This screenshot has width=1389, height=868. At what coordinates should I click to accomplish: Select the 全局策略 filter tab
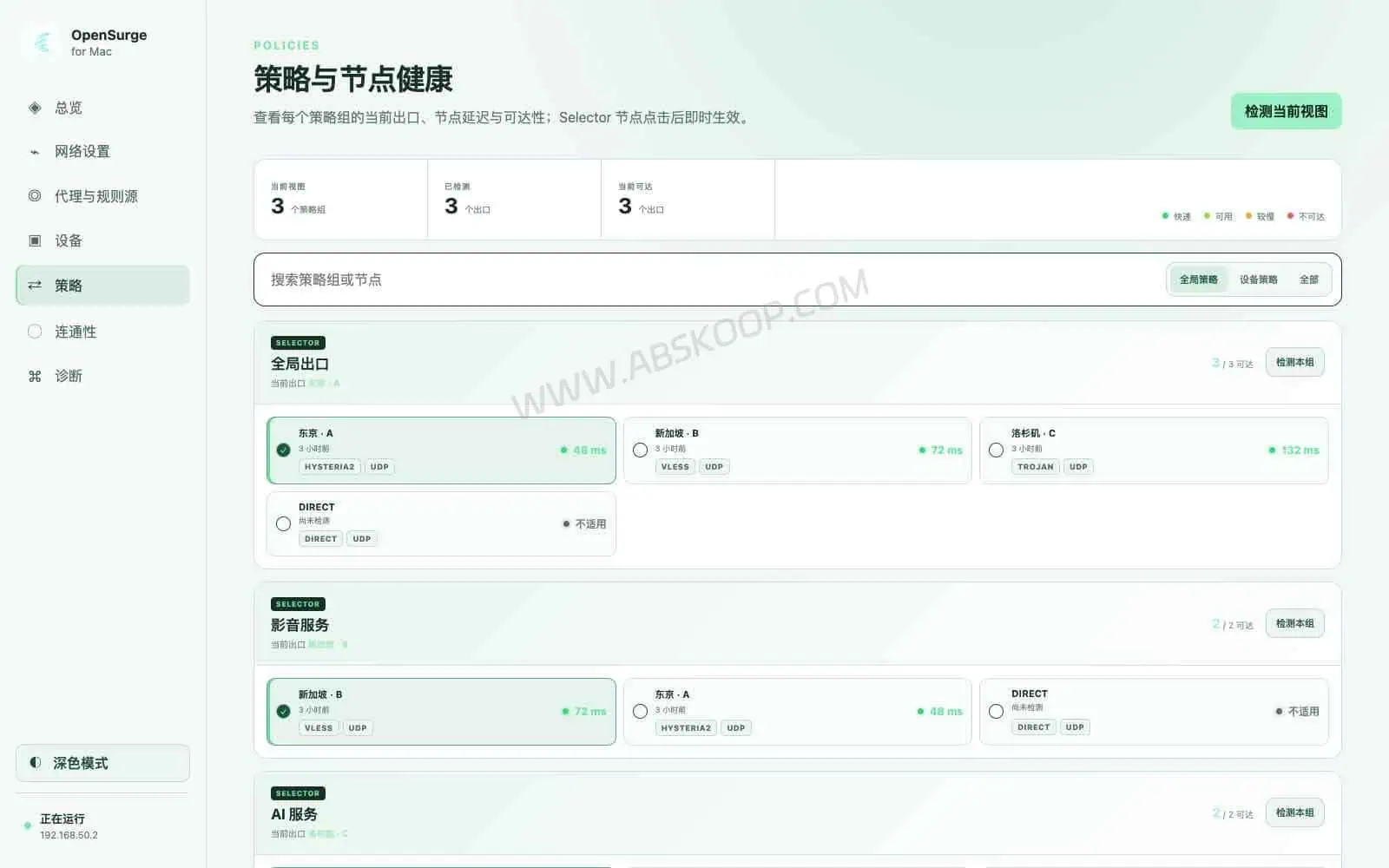pyautogui.click(x=1198, y=279)
